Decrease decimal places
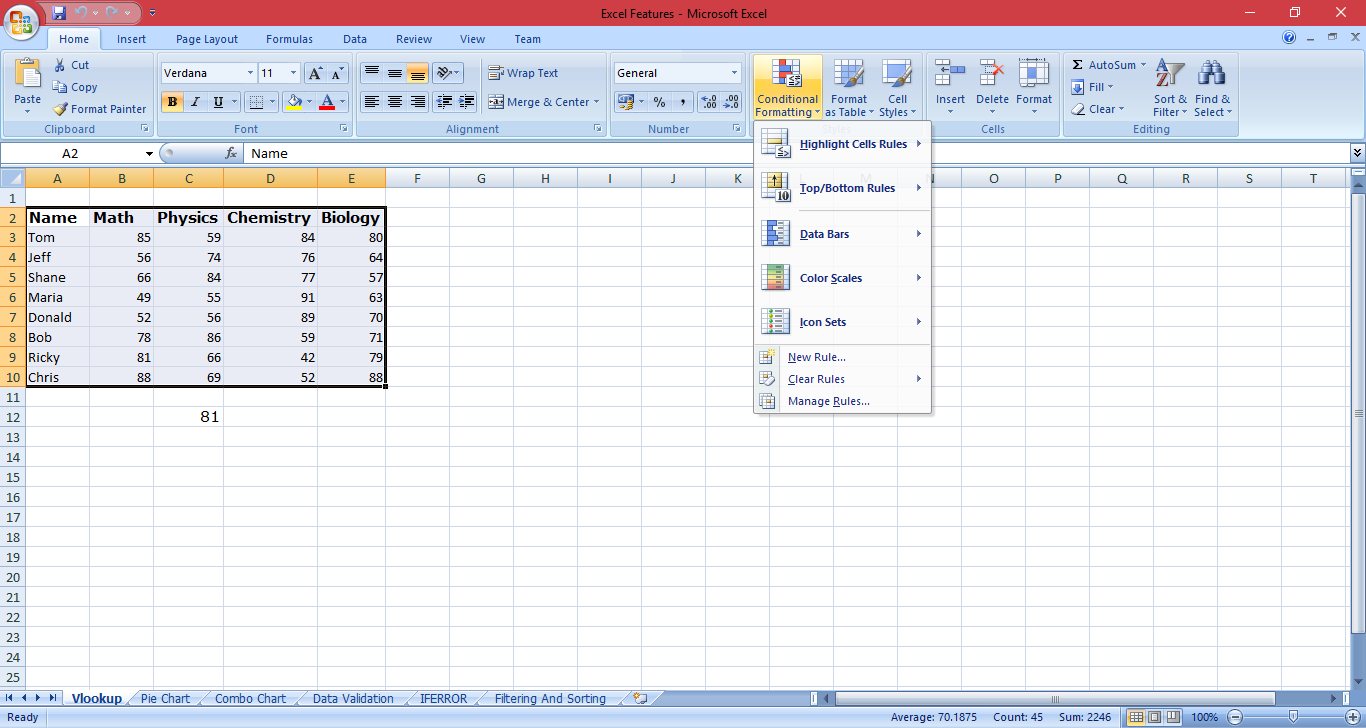The width and height of the screenshot is (1366, 728). (x=732, y=102)
